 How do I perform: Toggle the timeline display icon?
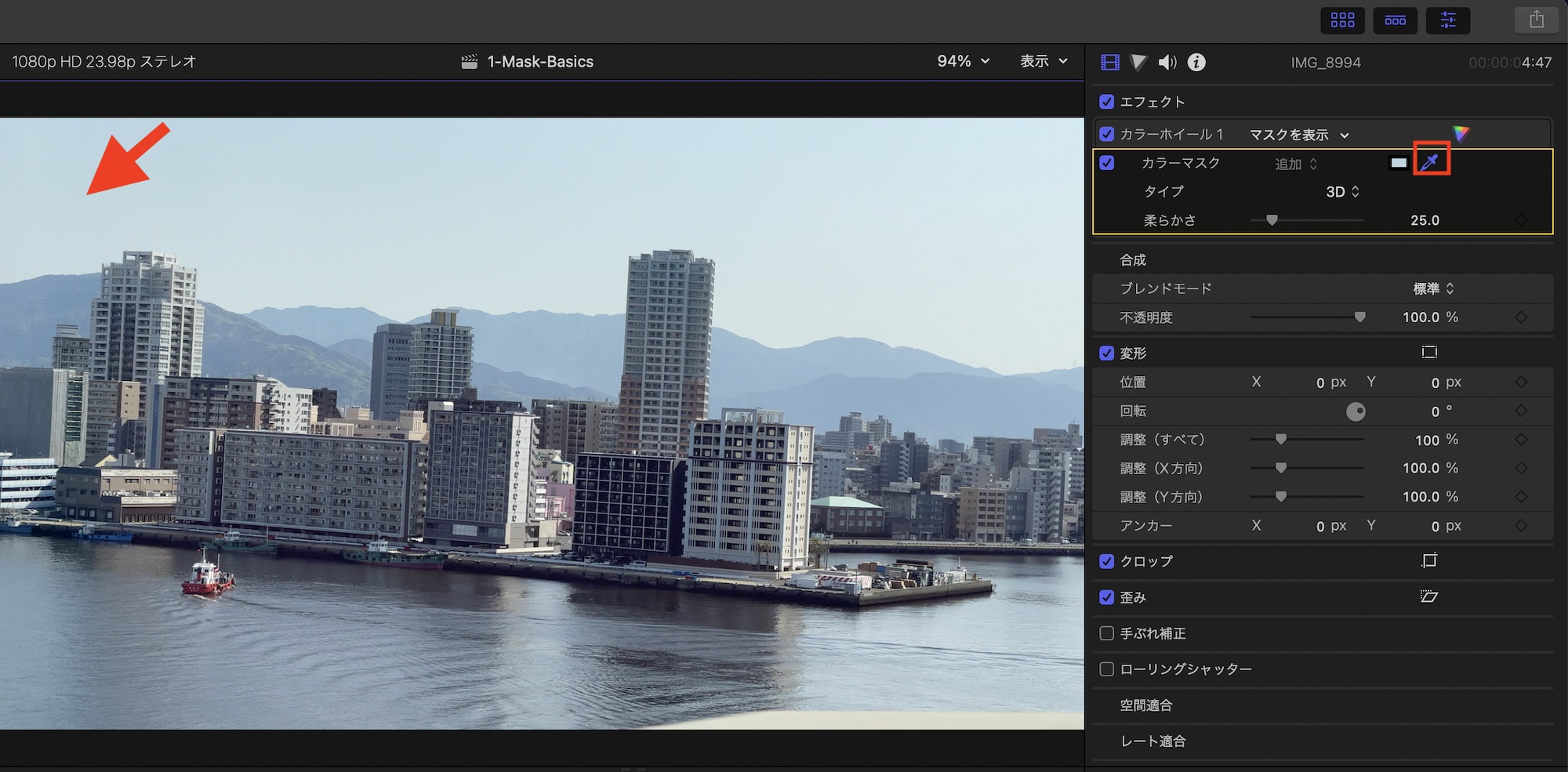(x=1395, y=20)
